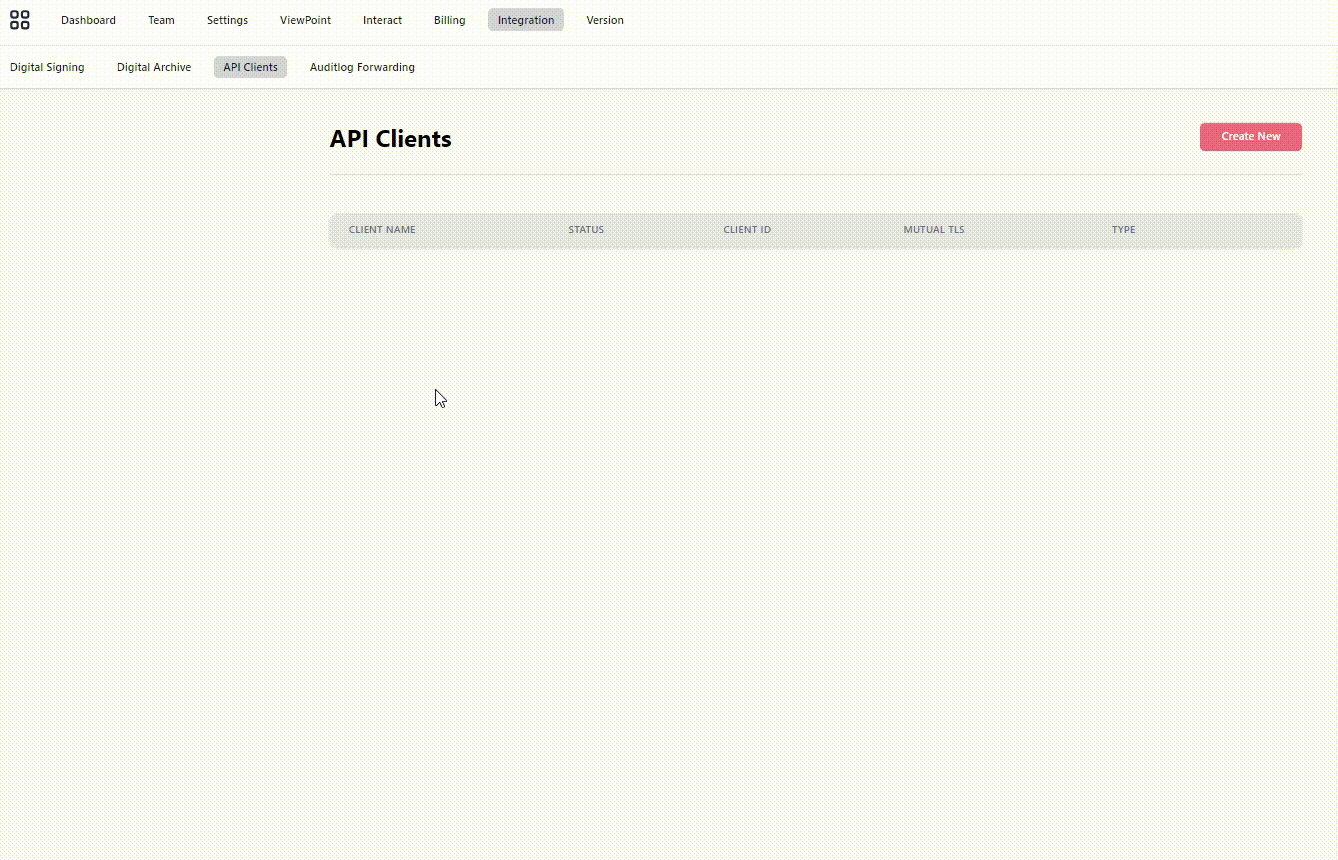Open the Auditlog Forwarding tab
This screenshot has width=1338, height=860.
[x=362, y=67]
